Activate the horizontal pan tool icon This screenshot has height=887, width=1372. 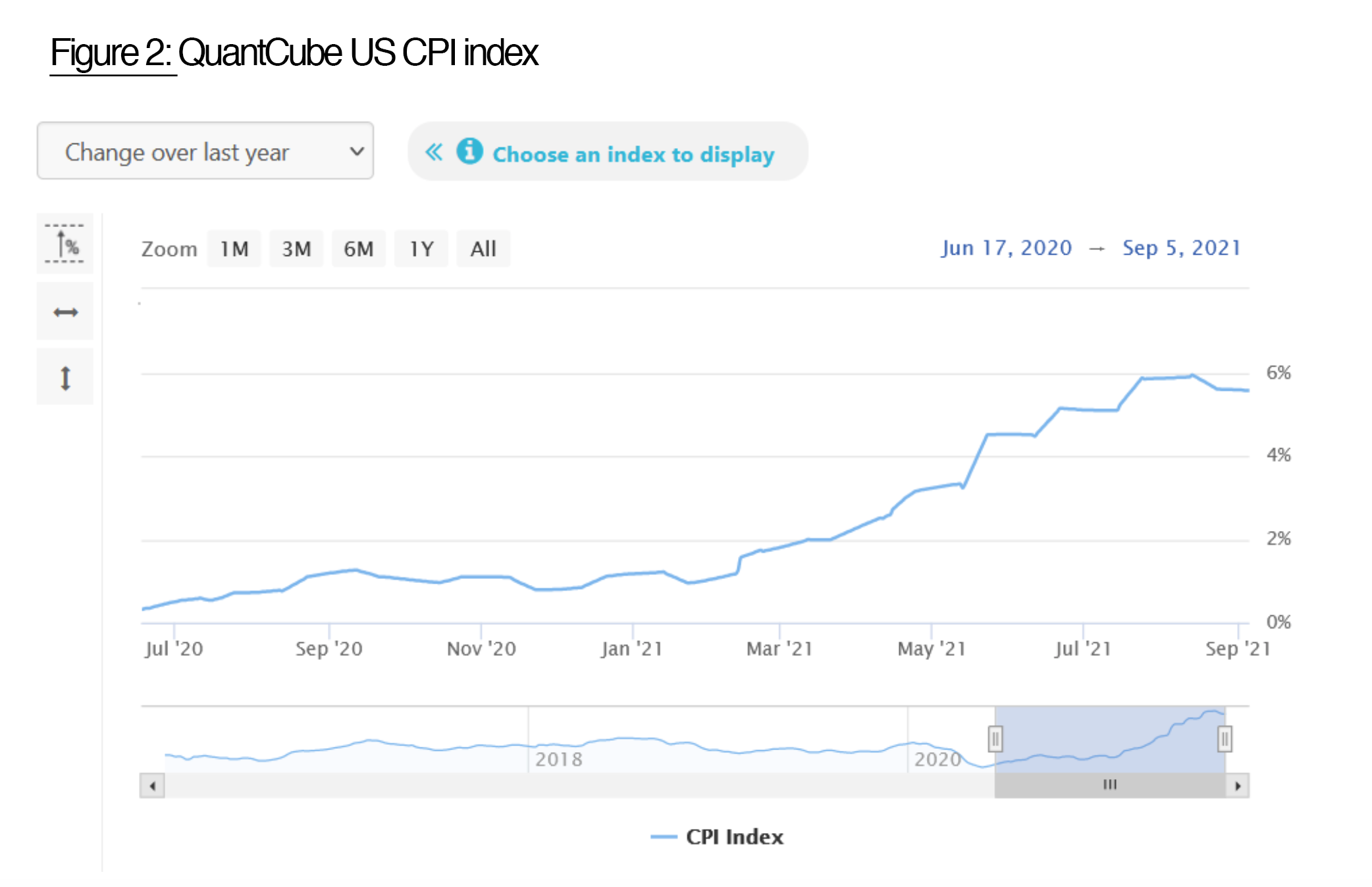[65, 312]
